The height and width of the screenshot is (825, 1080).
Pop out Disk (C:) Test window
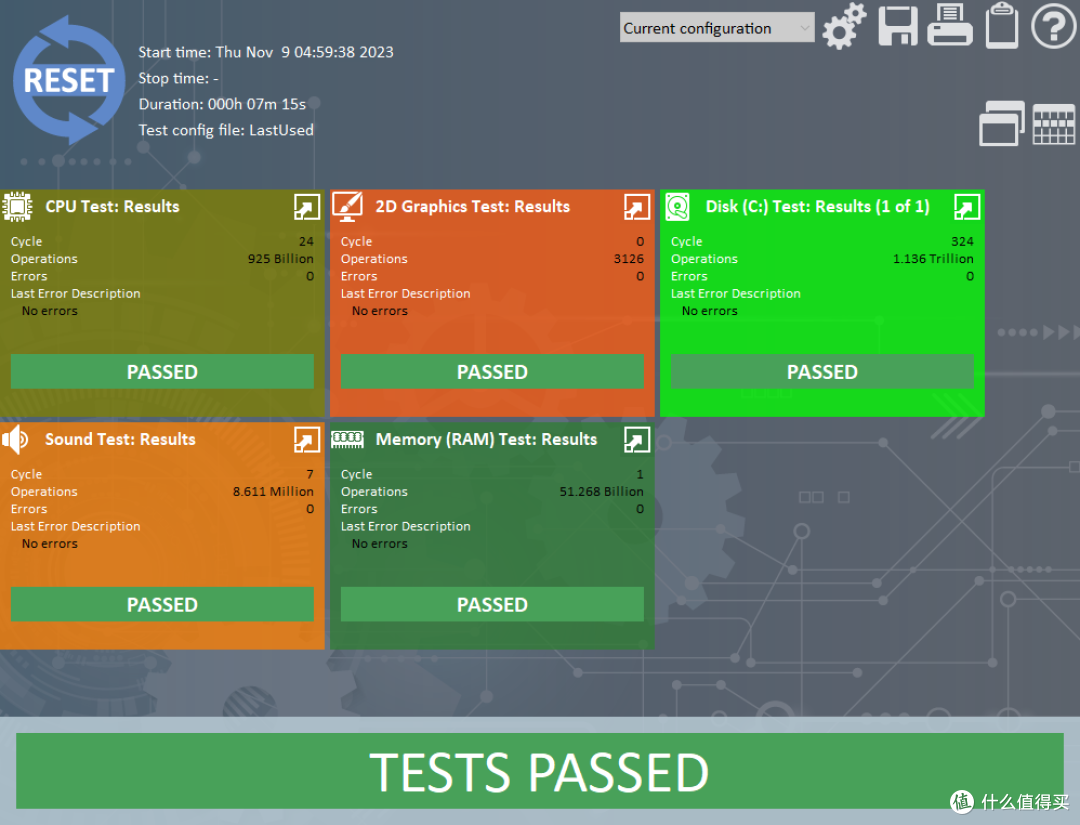[966, 207]
